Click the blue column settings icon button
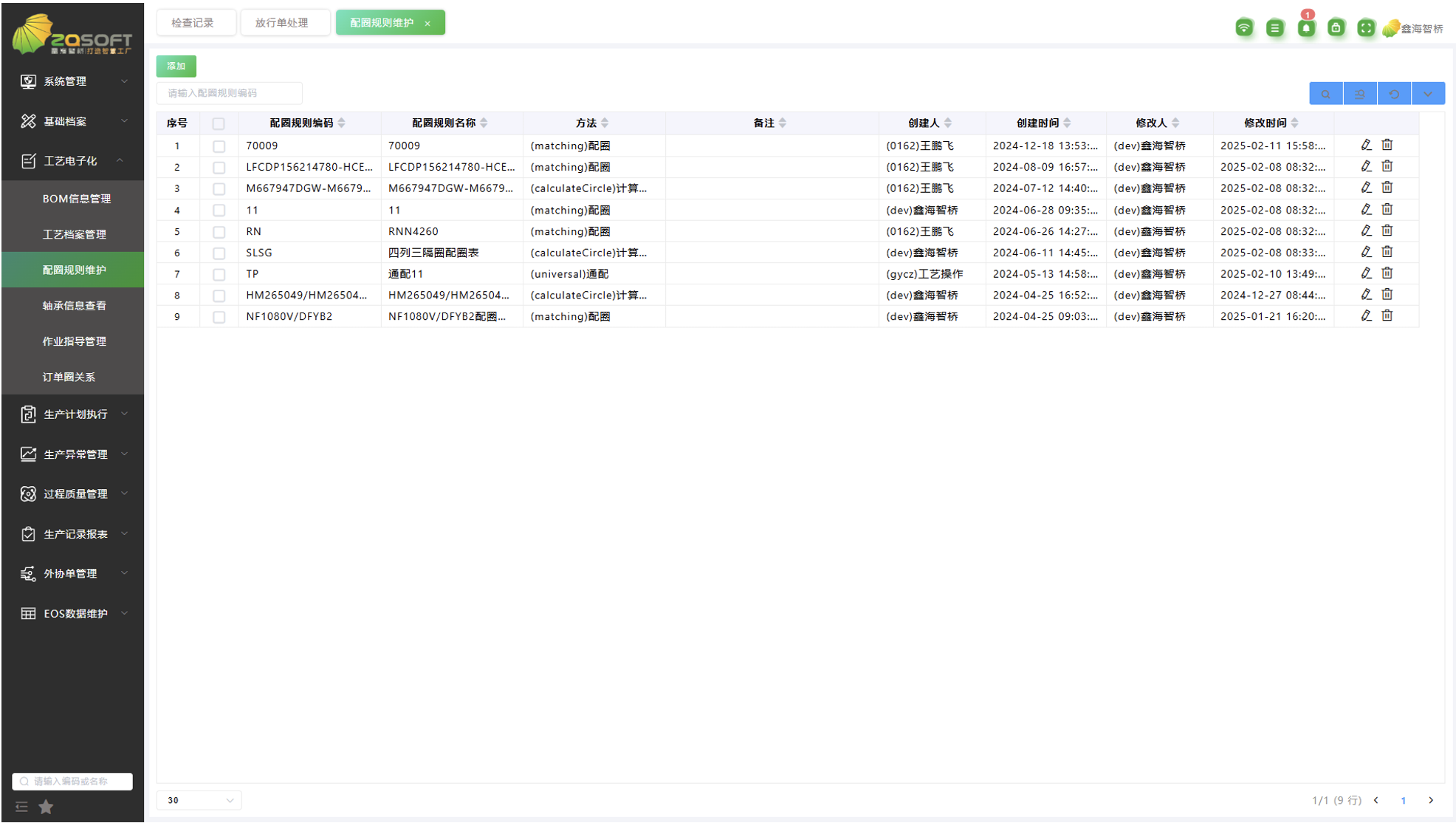The height and width of the screenshot is (823, 1456). pyautogui.click(x=1360, y=94)
